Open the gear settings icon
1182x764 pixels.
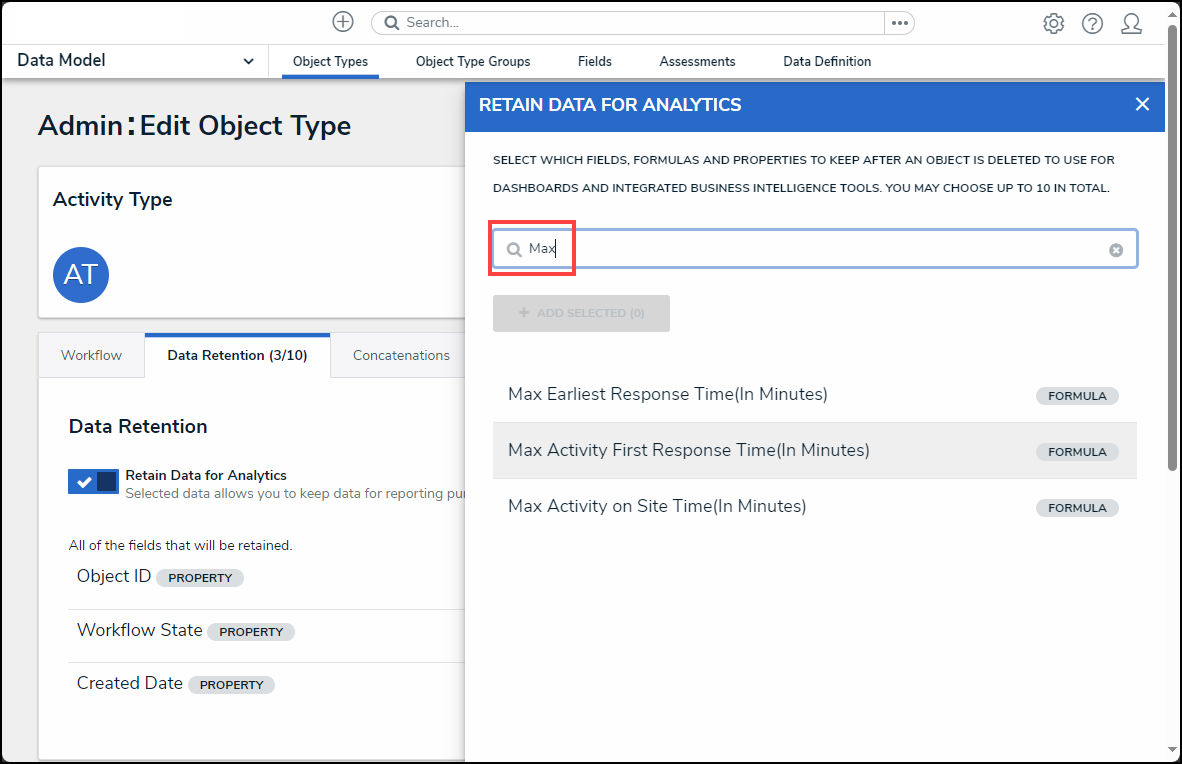click(1053, 23)
